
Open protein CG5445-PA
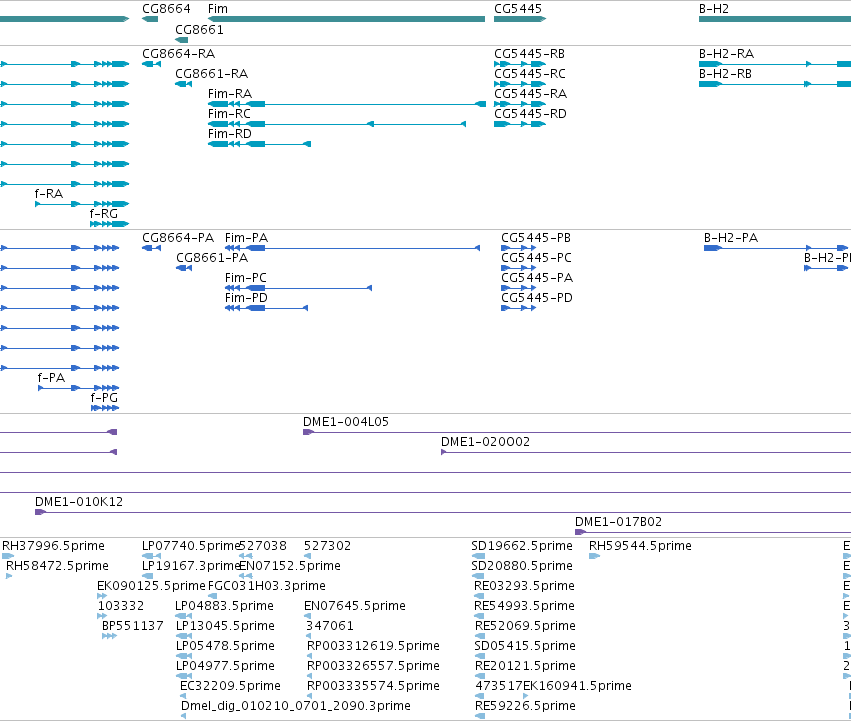(x=537, y=278)
